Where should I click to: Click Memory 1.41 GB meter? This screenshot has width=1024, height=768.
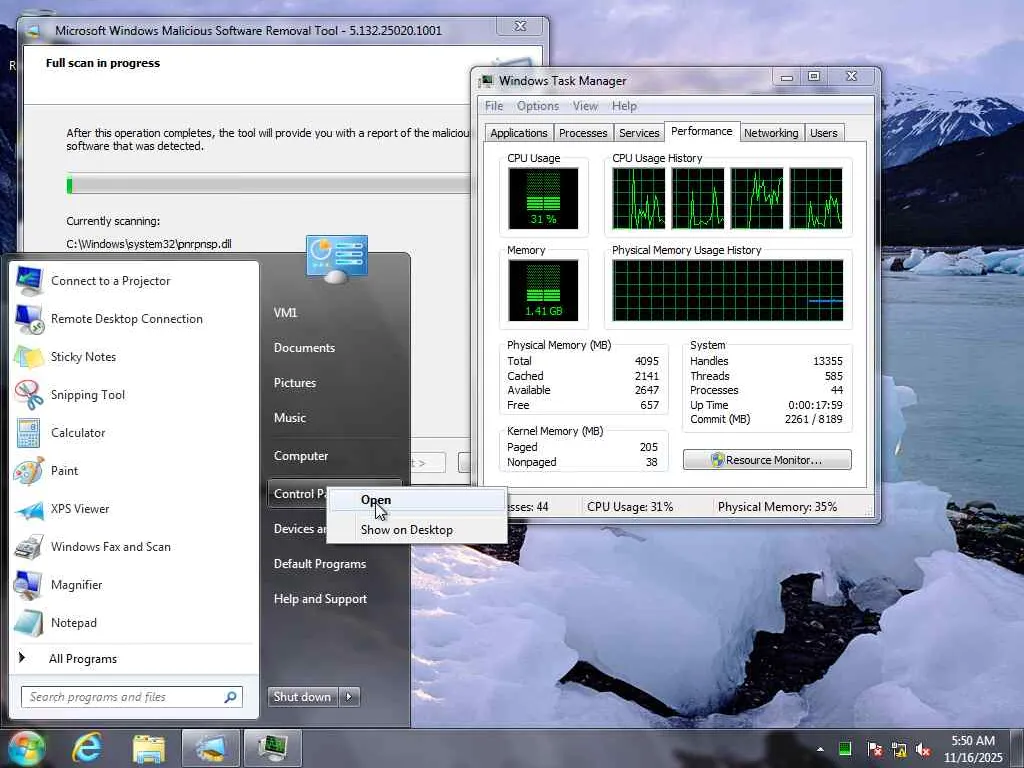pos(543,291)
